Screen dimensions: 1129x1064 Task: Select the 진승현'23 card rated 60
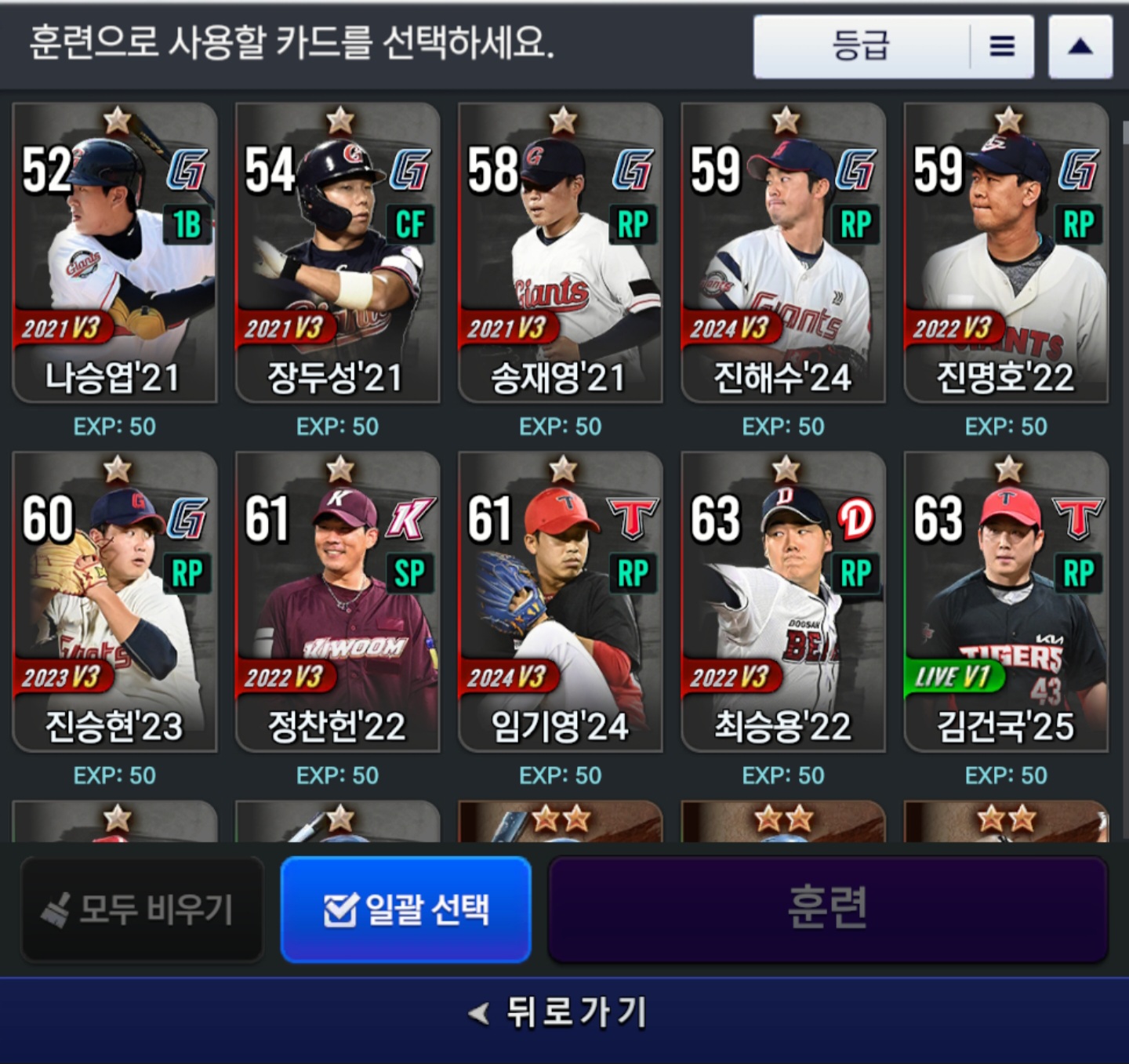click(114, 601)
